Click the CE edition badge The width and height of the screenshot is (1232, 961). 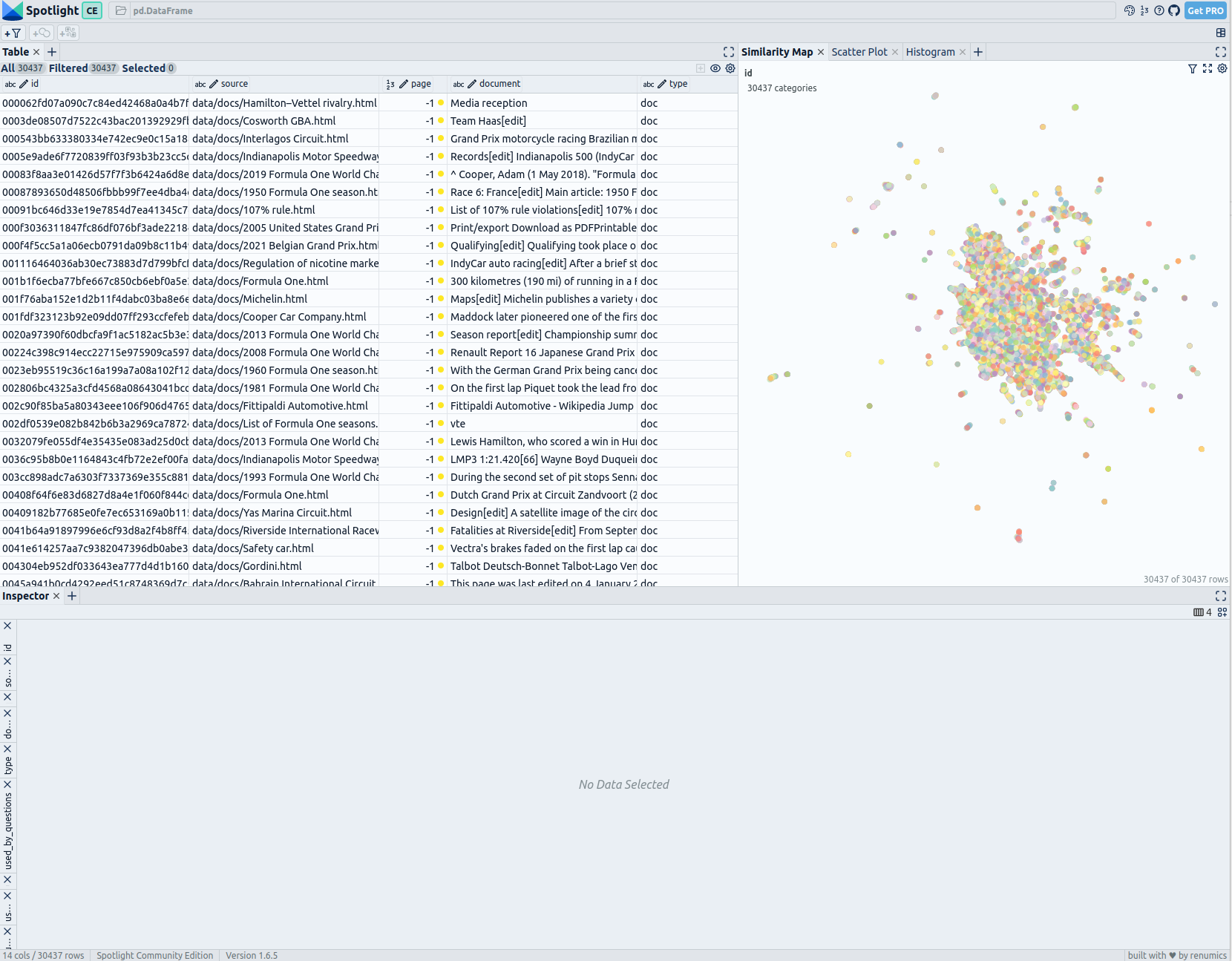pos(92,10)
